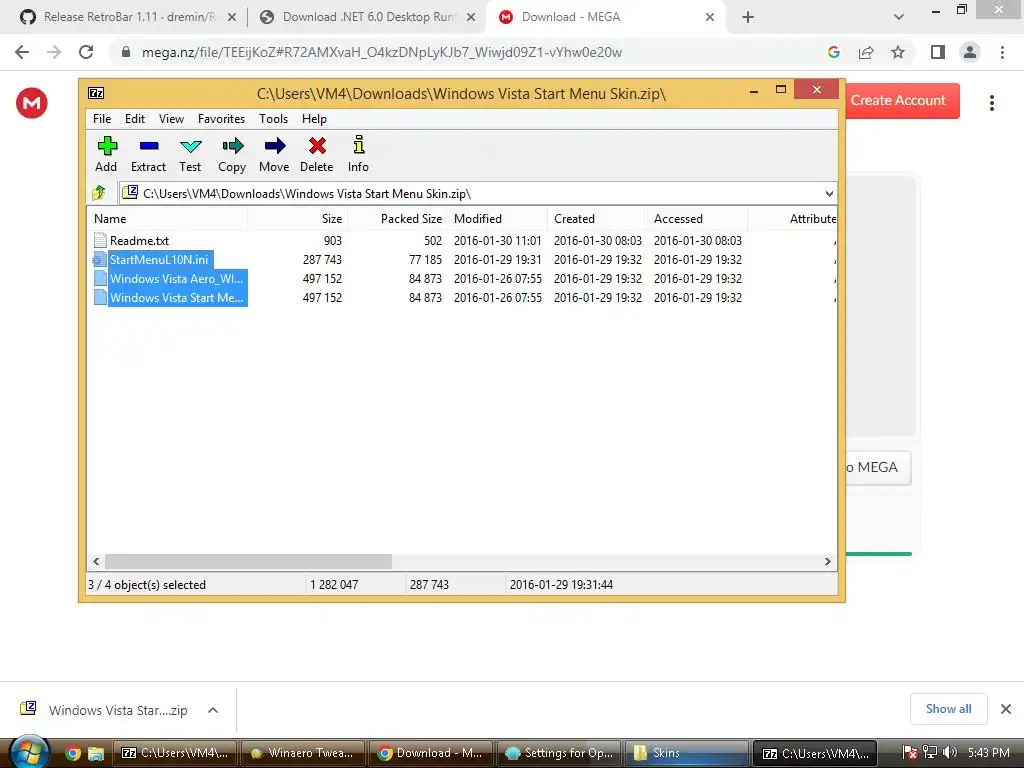Open the Windows Start orb
This screenshot has height=768, width=1024.
(29, 751)
